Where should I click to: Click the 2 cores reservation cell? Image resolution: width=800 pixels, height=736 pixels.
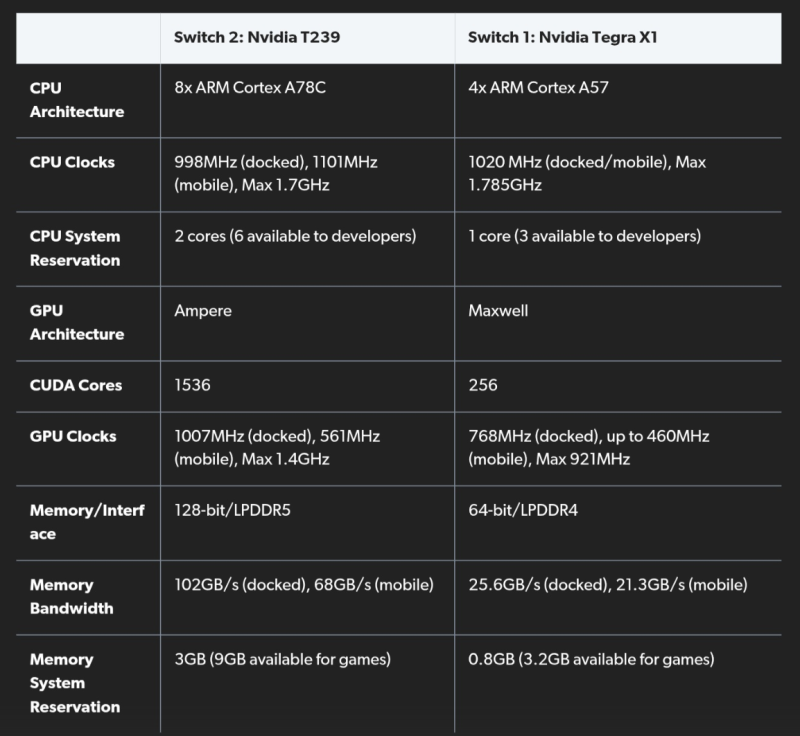pos(295,236)
